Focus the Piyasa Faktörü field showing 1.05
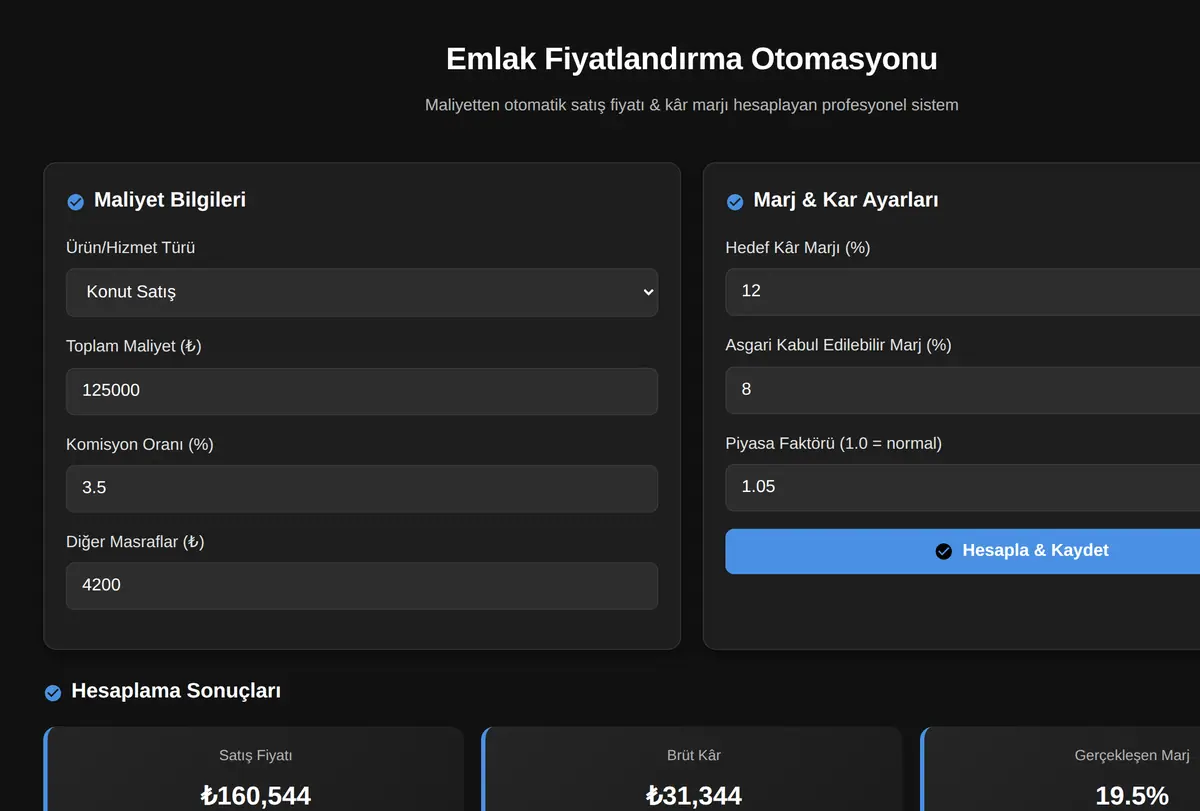The width and height of the screenshot is (1200, 811). [x=962, y=487]
